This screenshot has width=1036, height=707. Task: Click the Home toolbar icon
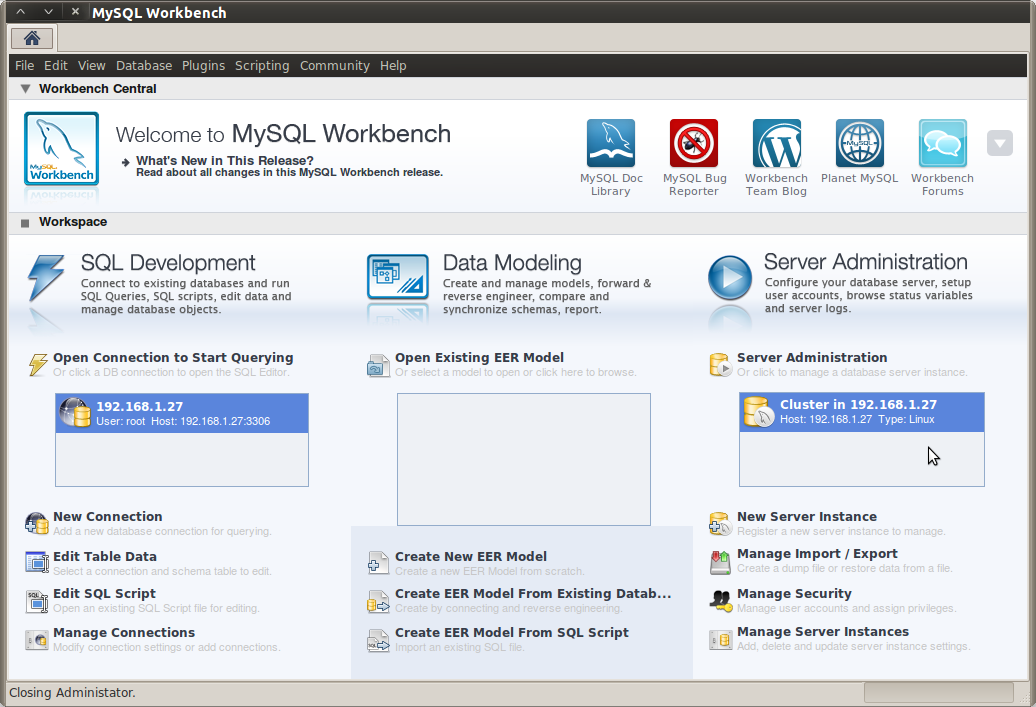[x=31, y=38]
